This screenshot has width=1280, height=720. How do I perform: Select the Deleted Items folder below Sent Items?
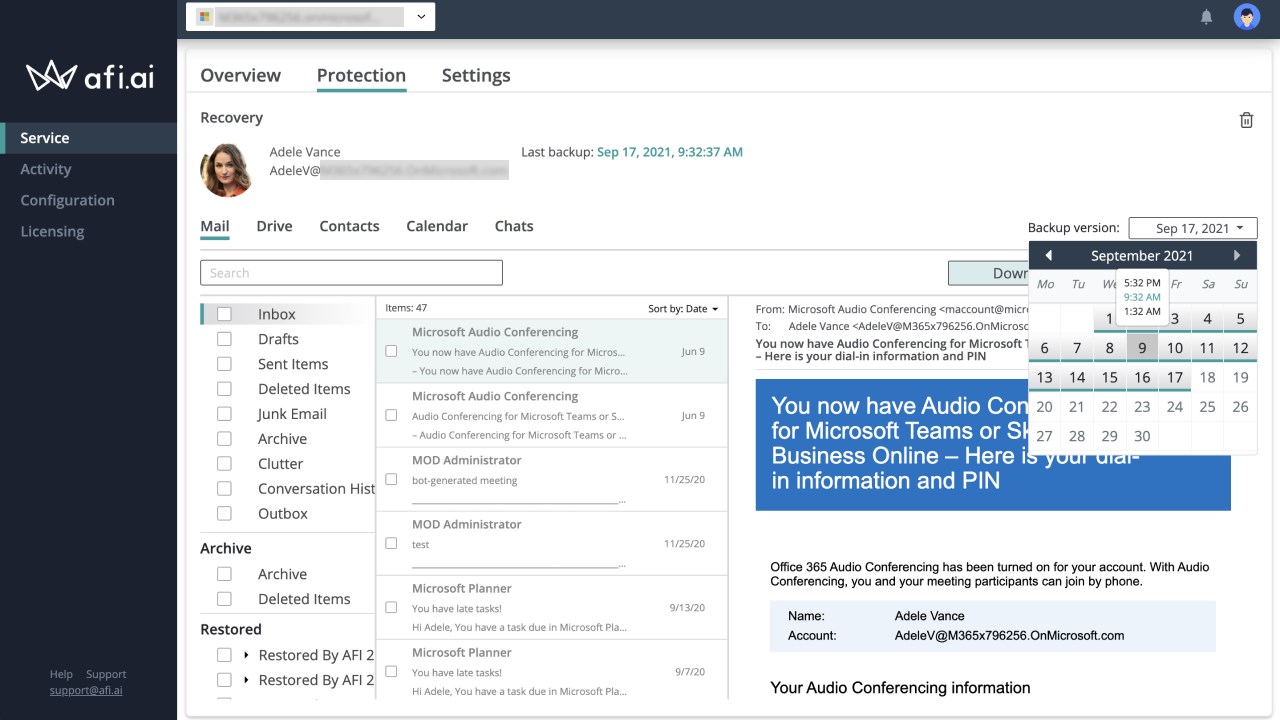(304, 389)
